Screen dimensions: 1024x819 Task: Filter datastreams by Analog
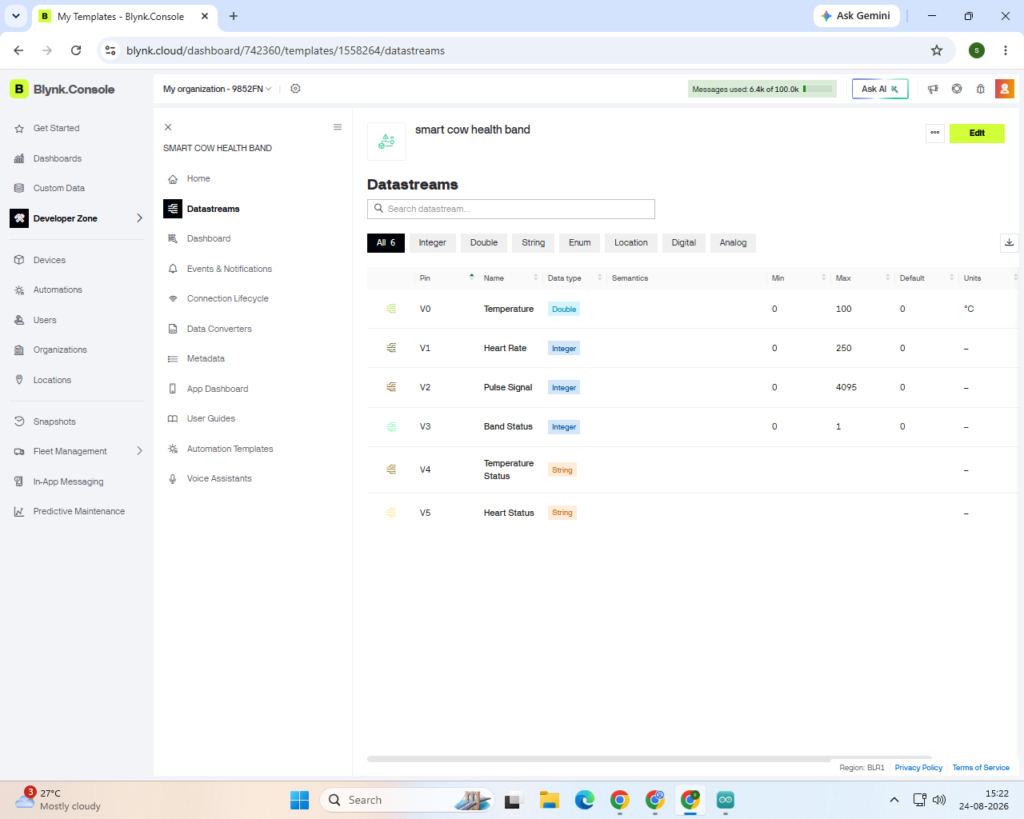click(733, 243)
